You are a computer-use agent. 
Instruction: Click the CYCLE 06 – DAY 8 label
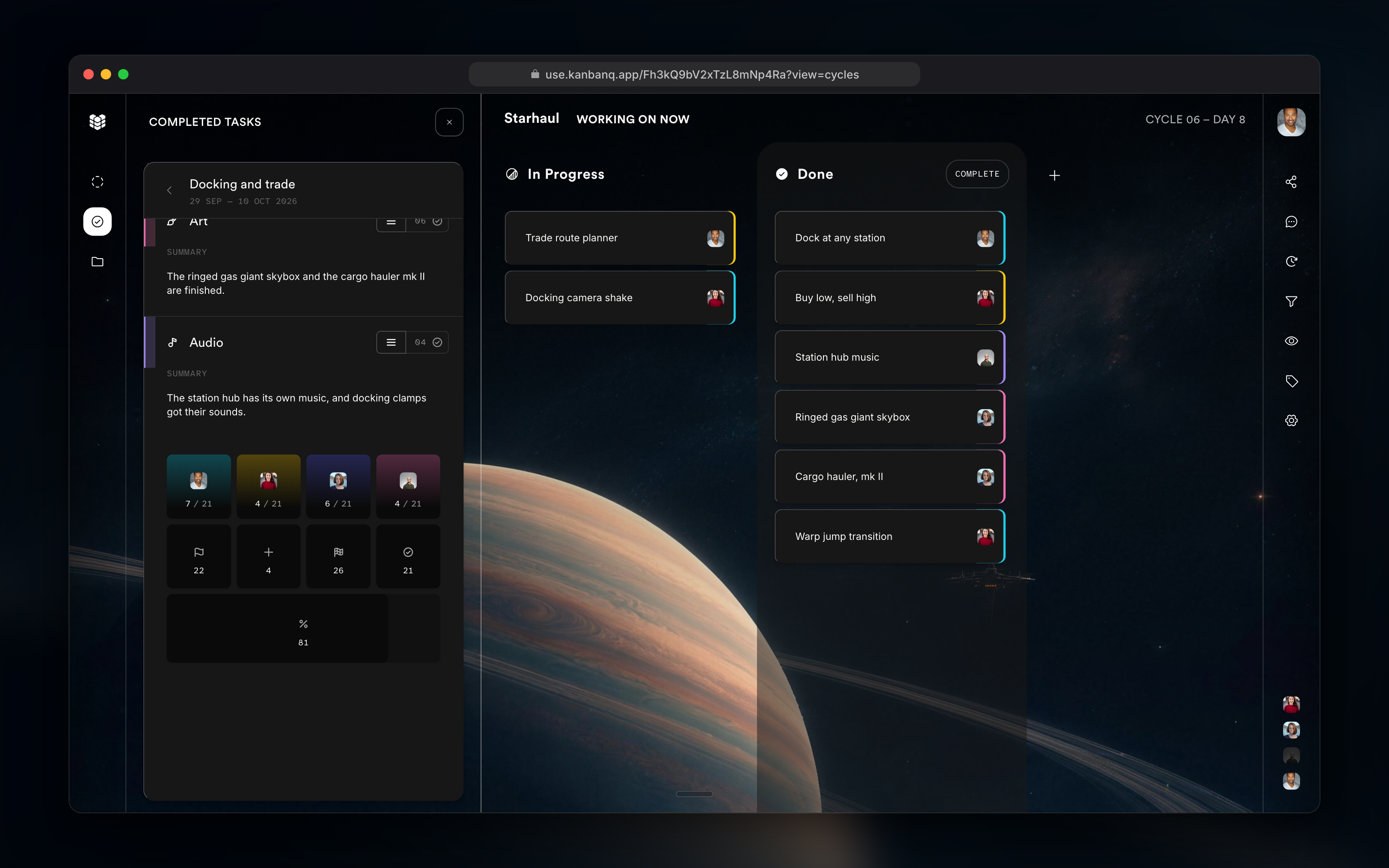coord(1195,119)
